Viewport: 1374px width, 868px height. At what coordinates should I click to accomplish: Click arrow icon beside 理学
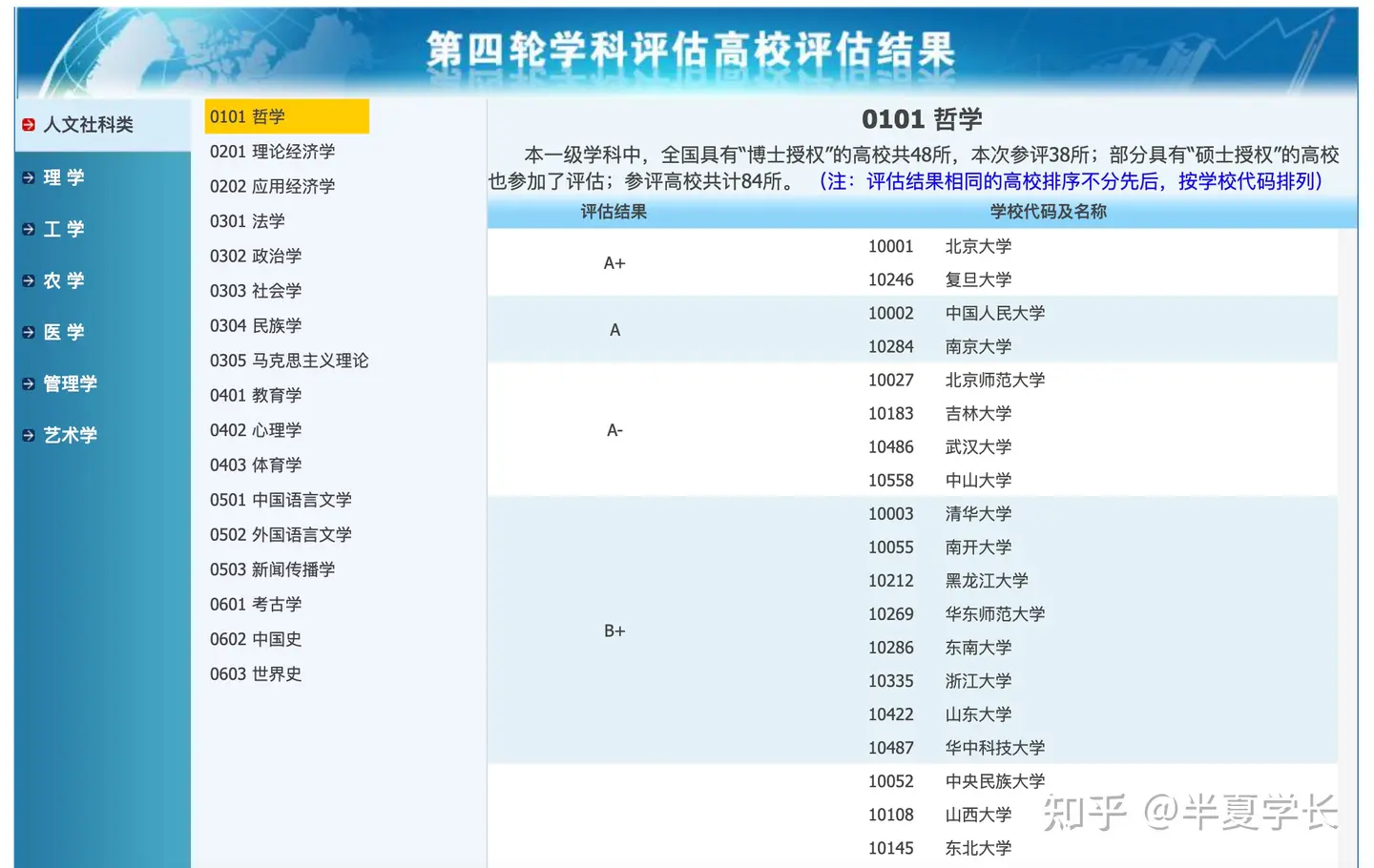29,177
